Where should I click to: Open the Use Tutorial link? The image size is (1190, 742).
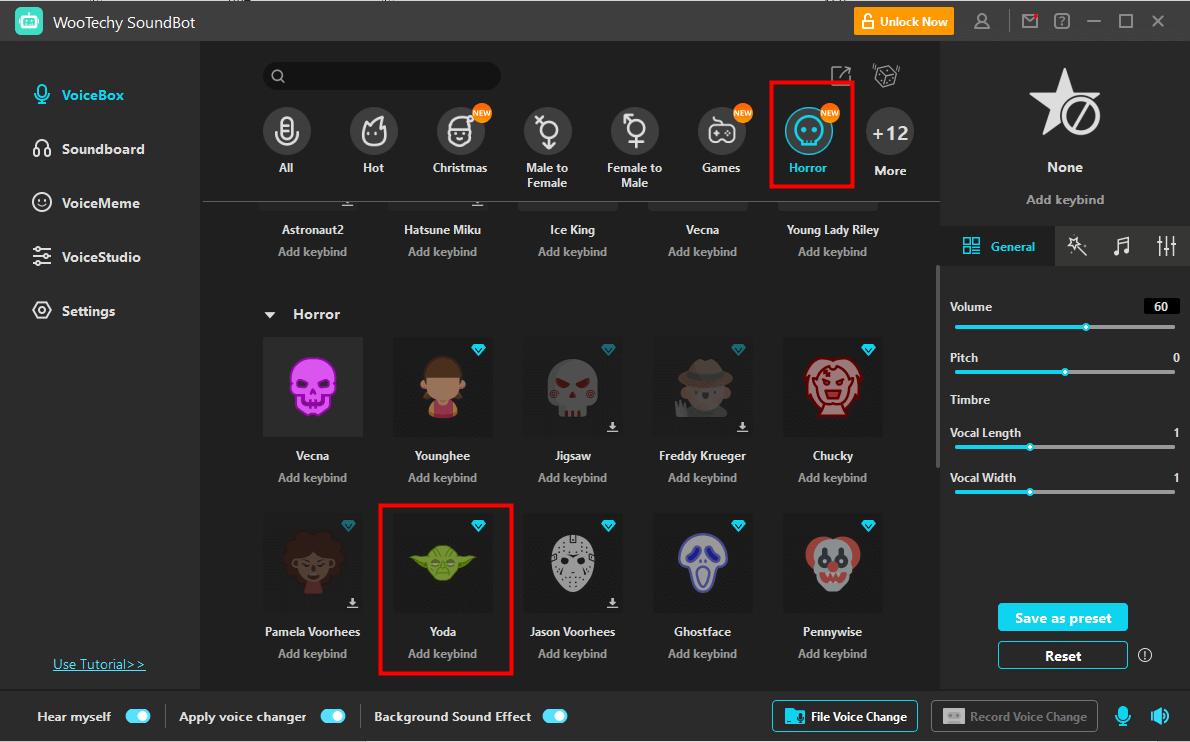(x=99, y=664)
